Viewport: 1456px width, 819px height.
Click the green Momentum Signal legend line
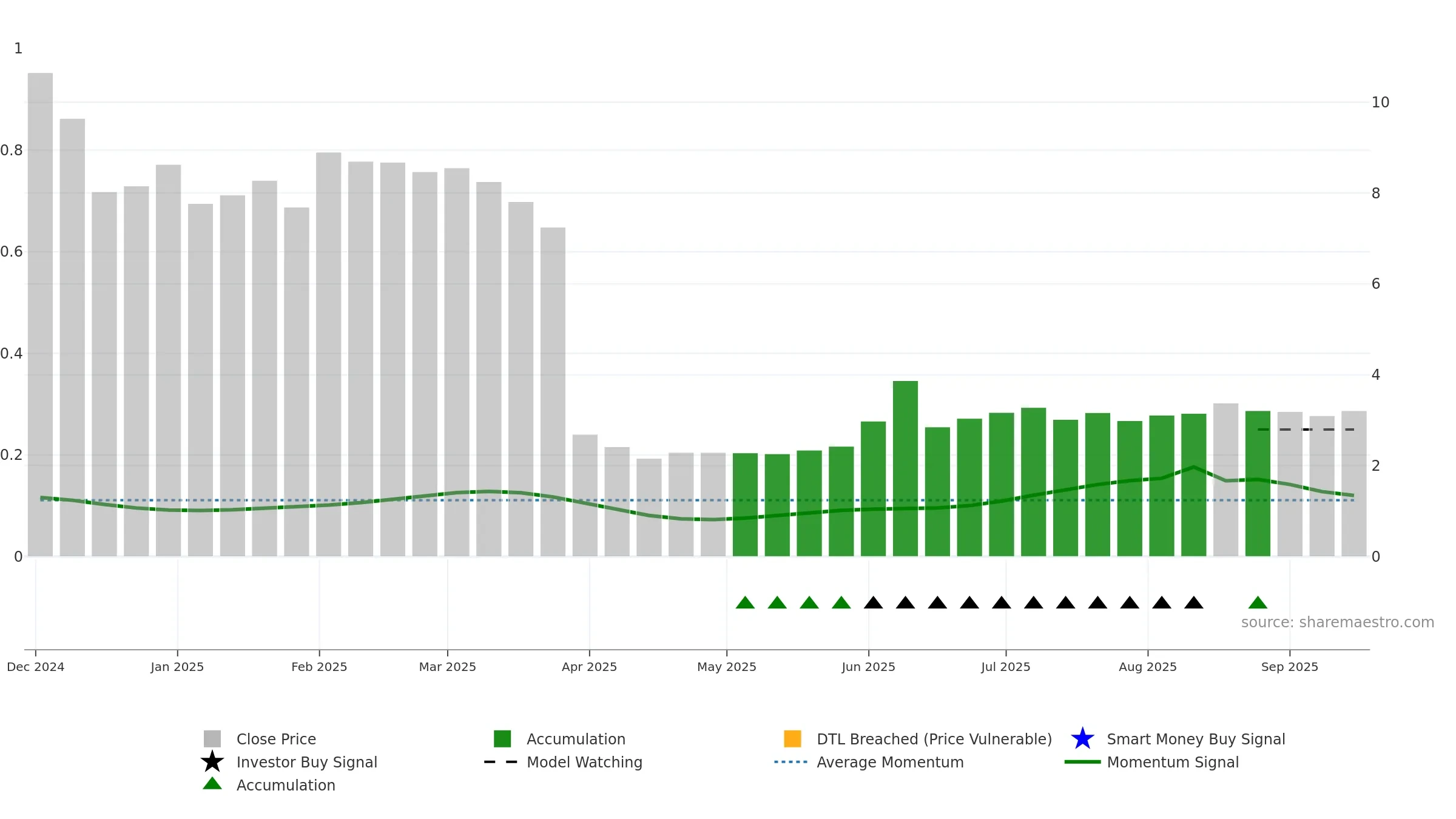tap(1082, 761)
